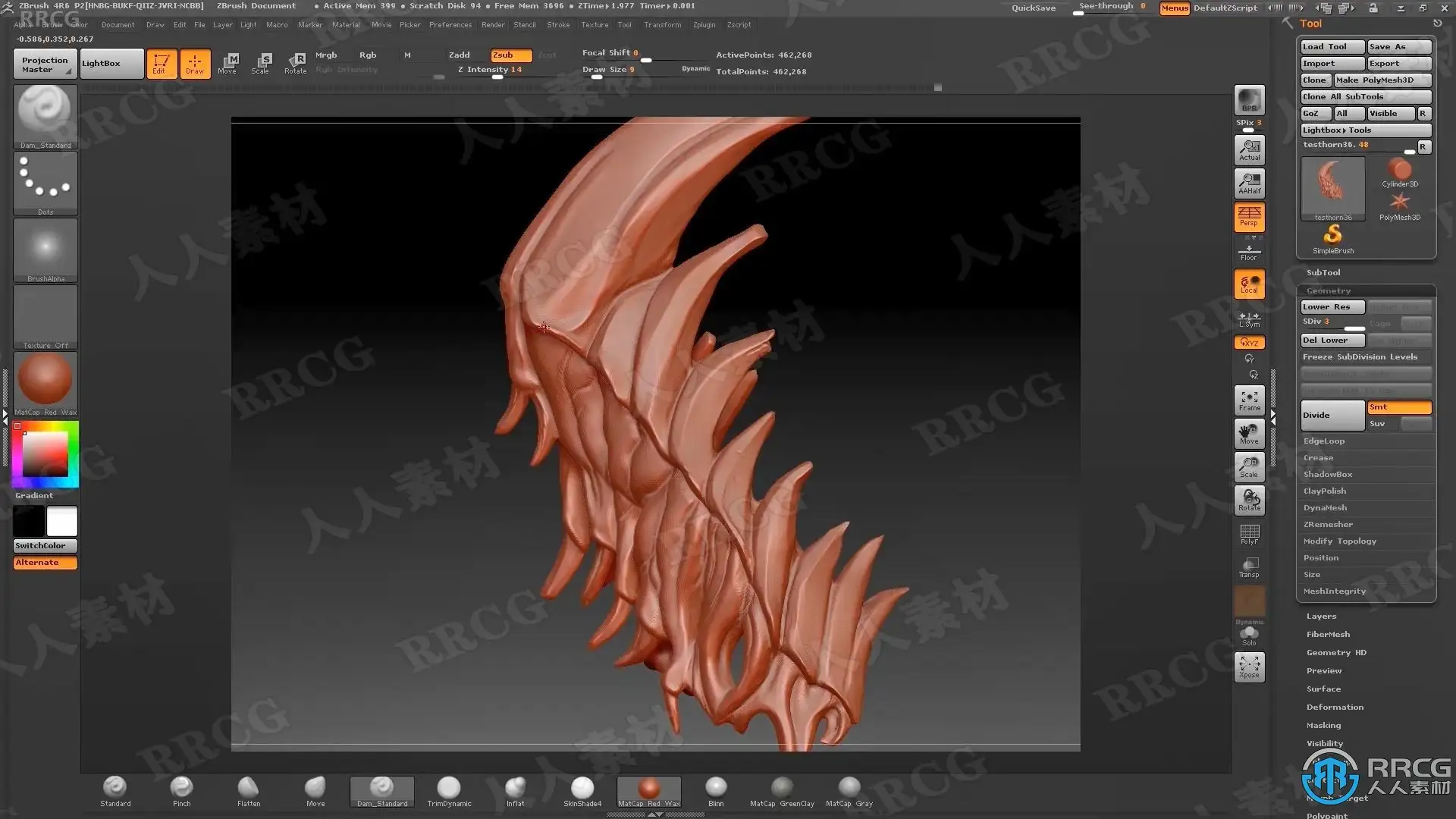
Task: Click the AAHalf zoom icon
Action: pyautogui.click(x=1249, y=183)
